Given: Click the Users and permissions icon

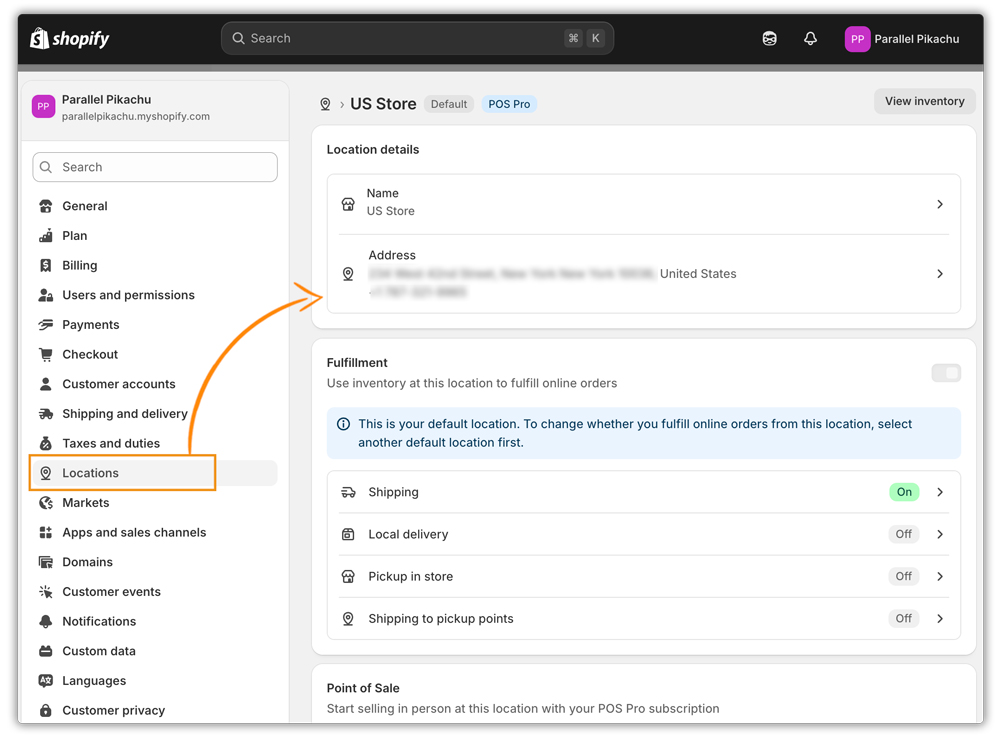Looking at the screenshot, I should click(46, 295).
